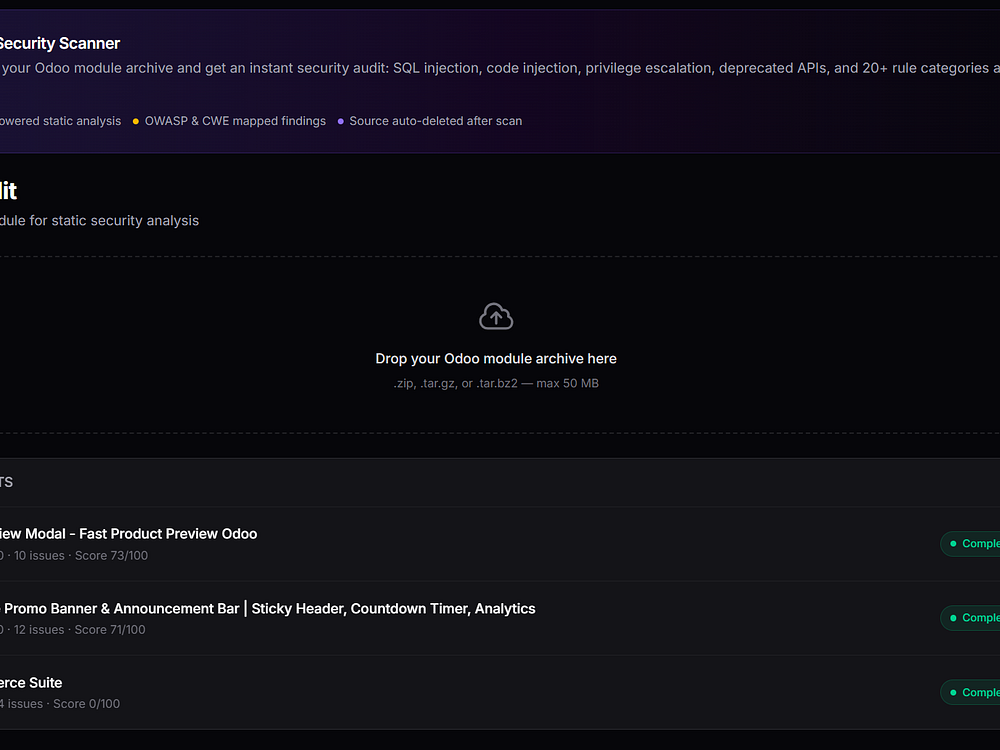
Task: Click the yellow dot before OWASP label
Action: (136, 121)
